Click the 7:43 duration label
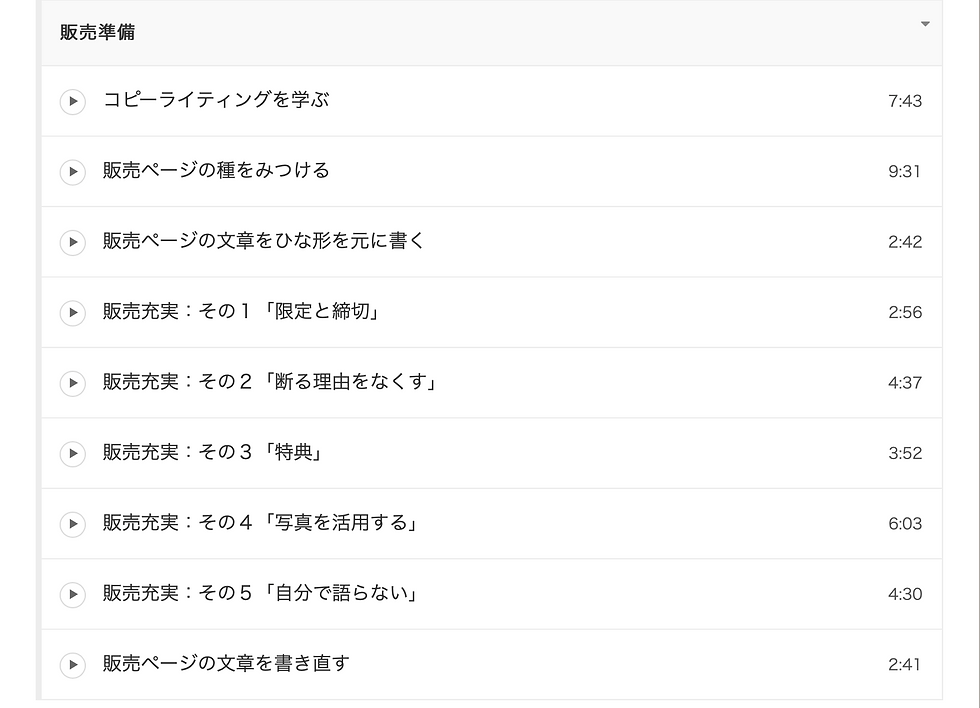980x708 pixels. pyautogui.click(x=905, y=101)
